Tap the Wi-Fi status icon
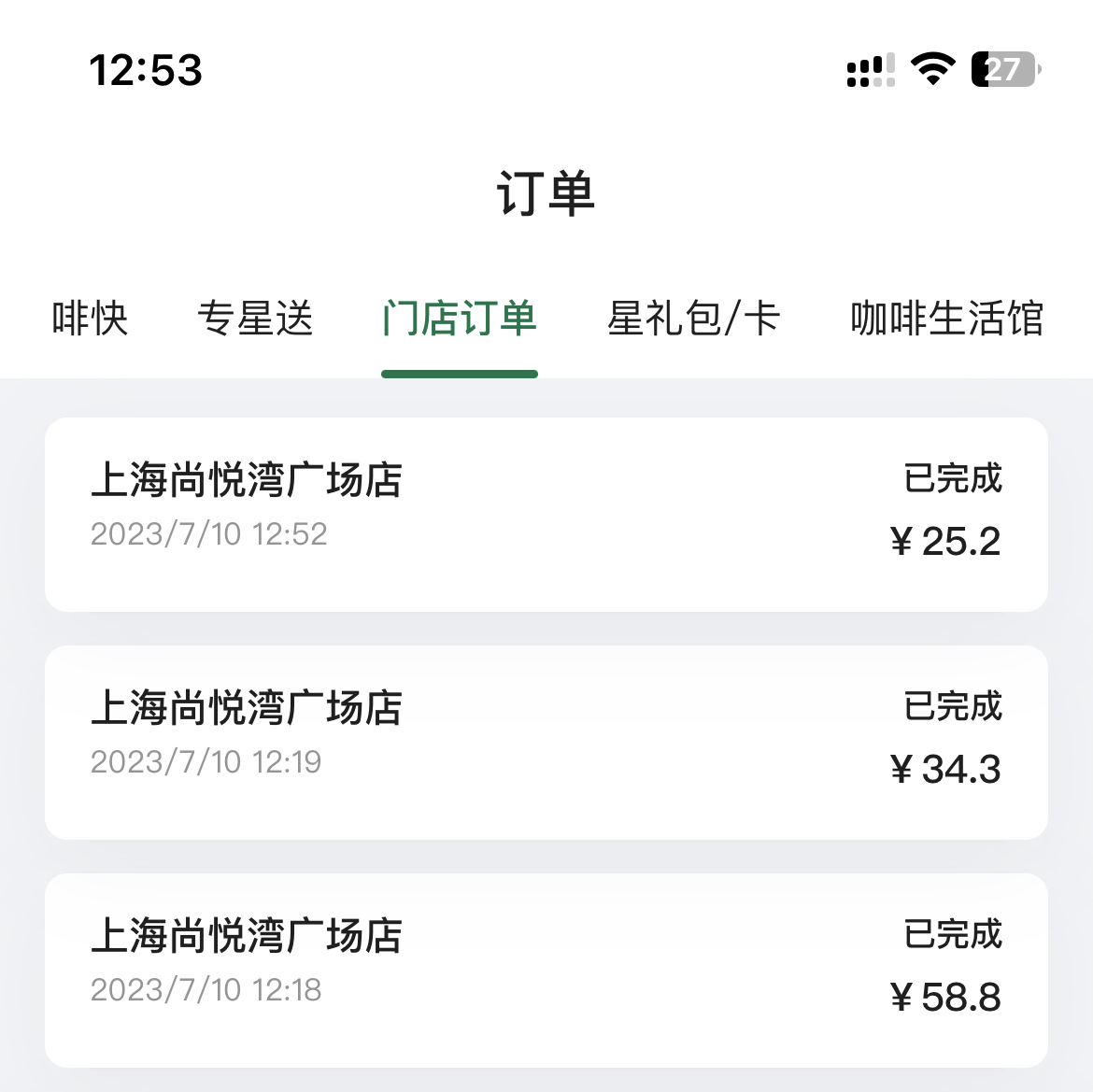Screen dimensions: 1093x1092 click(x=932, y=68)
